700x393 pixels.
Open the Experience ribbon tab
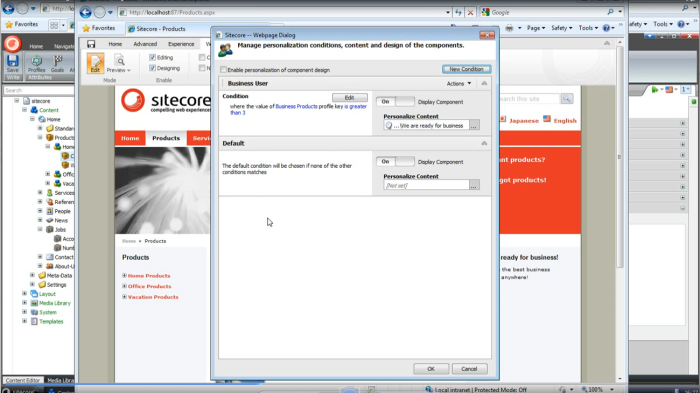181,44
